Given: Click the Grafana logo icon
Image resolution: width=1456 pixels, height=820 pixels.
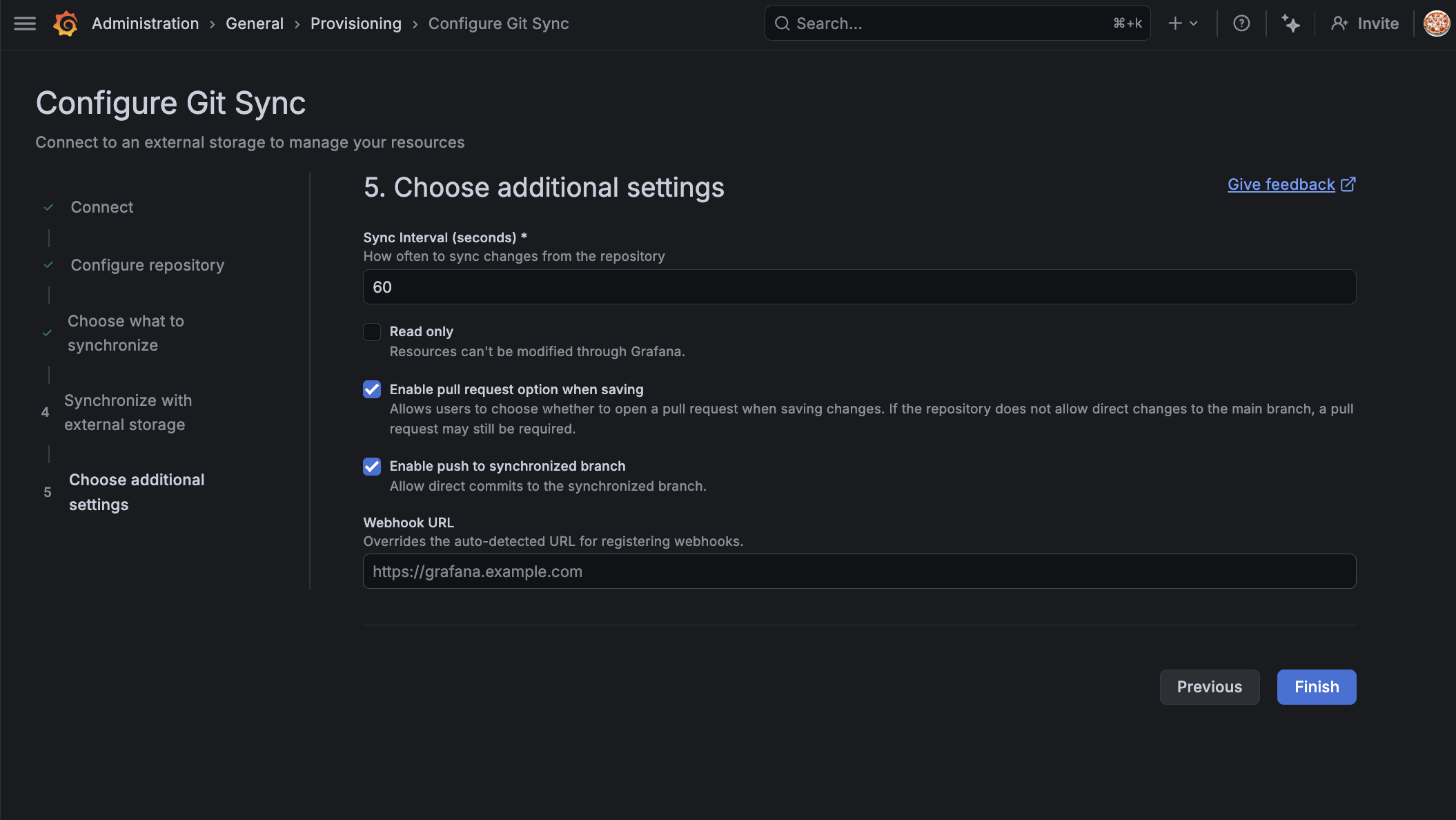Looking at the screenshot, I should [x=66, y=23].
